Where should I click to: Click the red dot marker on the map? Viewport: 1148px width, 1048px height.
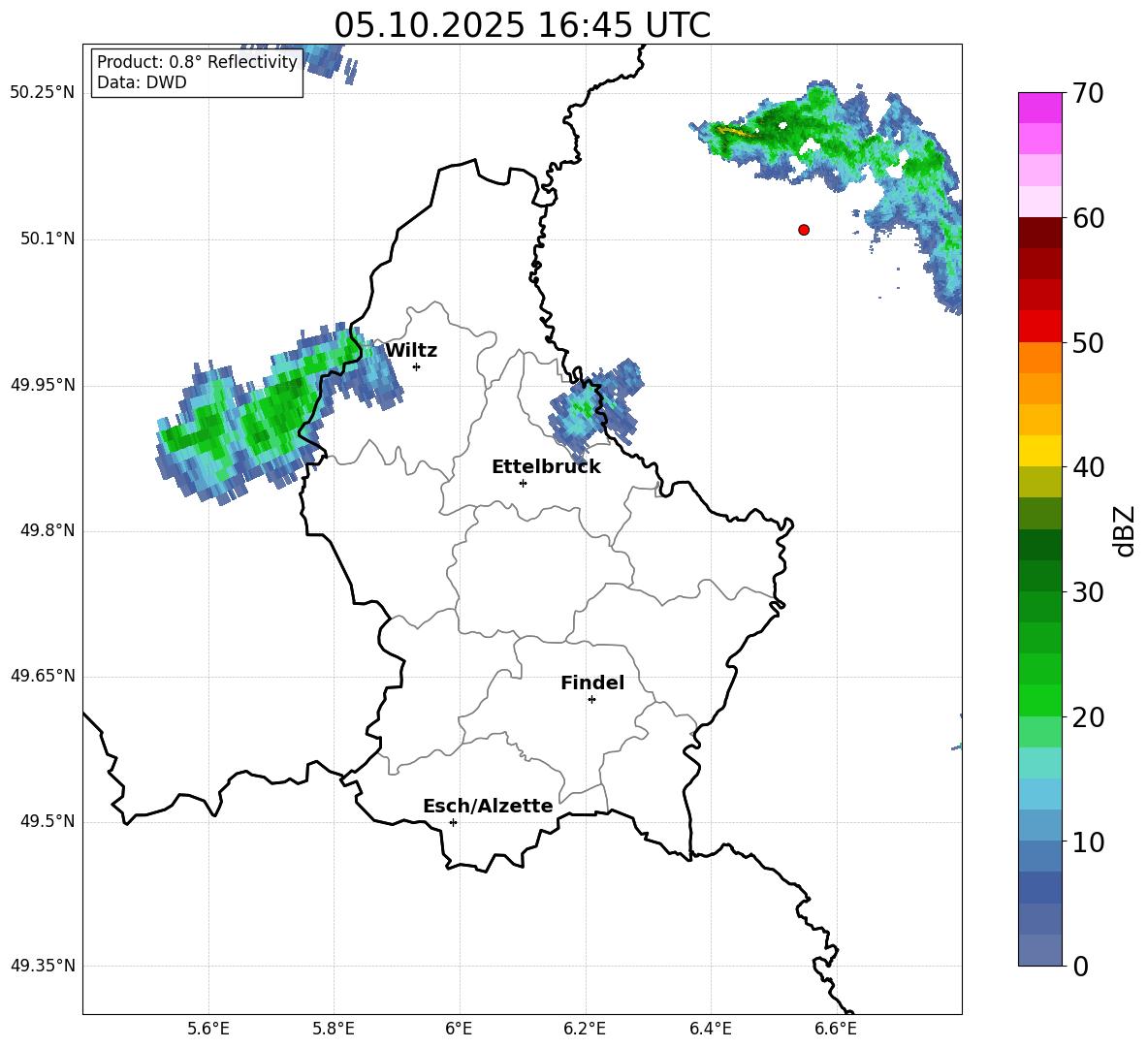point(804,230)
